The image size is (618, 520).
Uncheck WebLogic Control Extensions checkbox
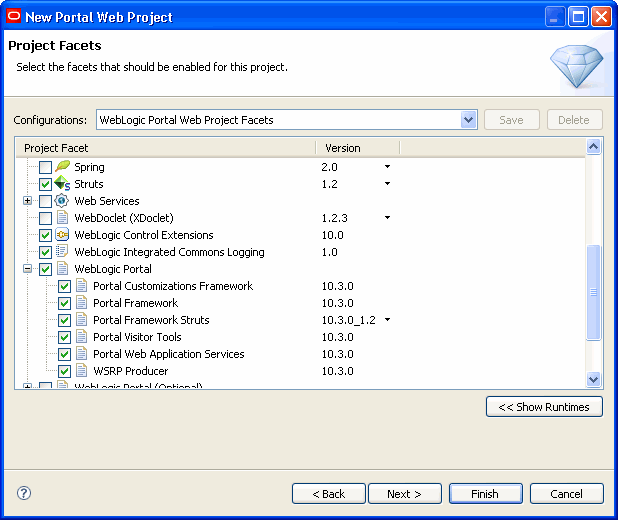pos(45,235)
